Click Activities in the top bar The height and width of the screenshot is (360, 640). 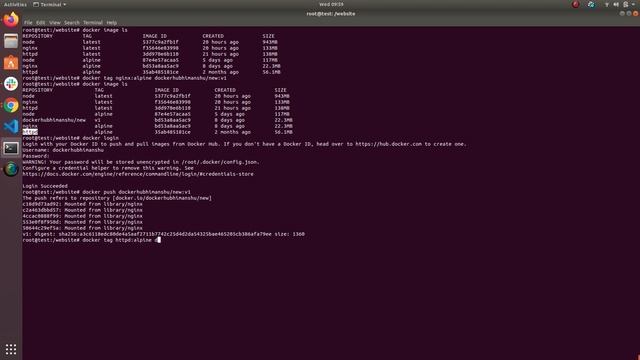click(15, 4)
